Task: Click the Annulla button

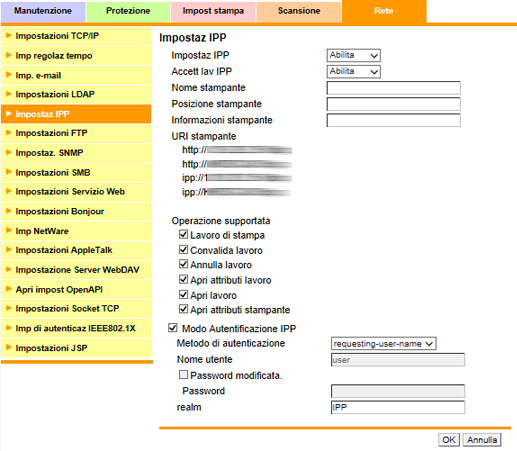Action: coord(482,440)
